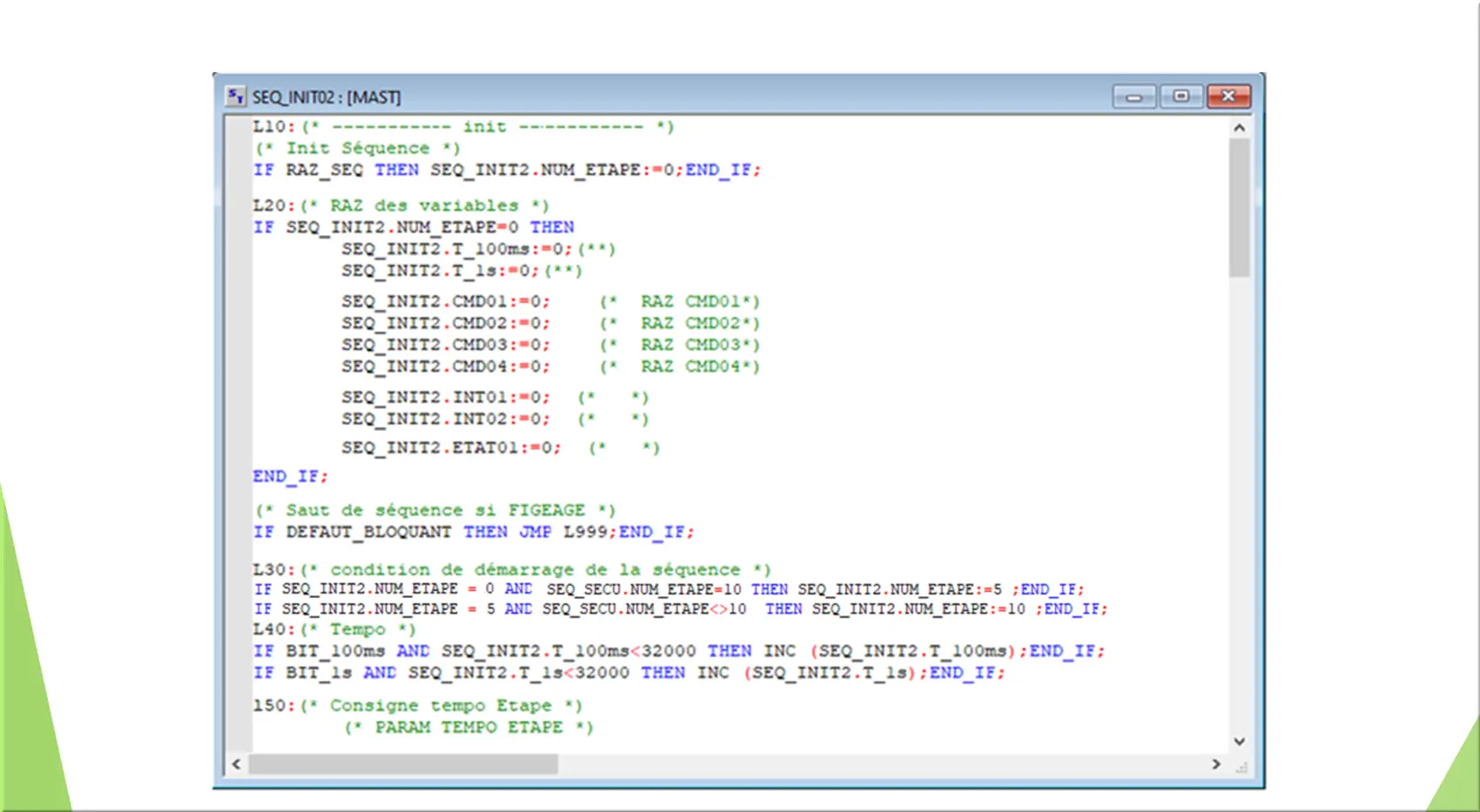Click the 'SEQ_INIT2.INT01:=0;' statement
This screenshot has height=812, width=1480.
coord(446,398)
